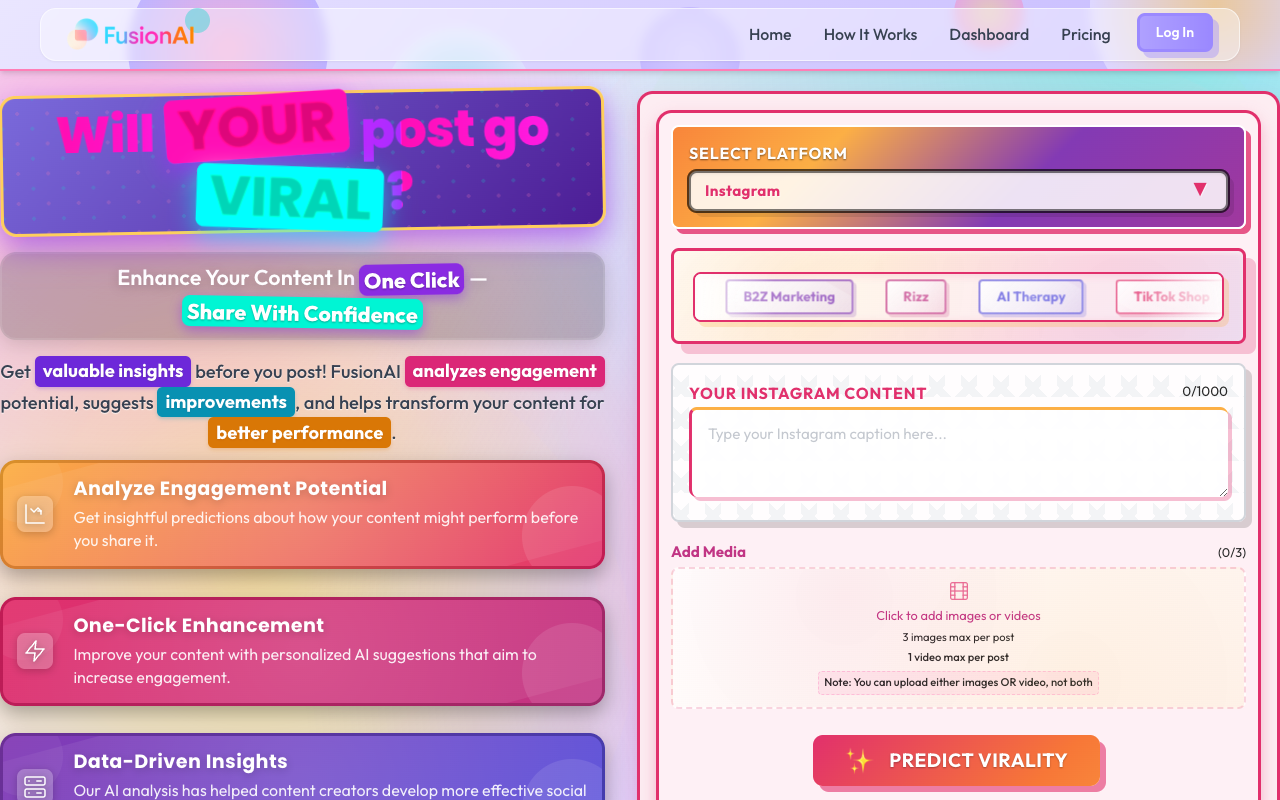Click the chart icon in Analyze Engagement Potential card
This screenshot has width=1280, height=800.
click(35, 514)
